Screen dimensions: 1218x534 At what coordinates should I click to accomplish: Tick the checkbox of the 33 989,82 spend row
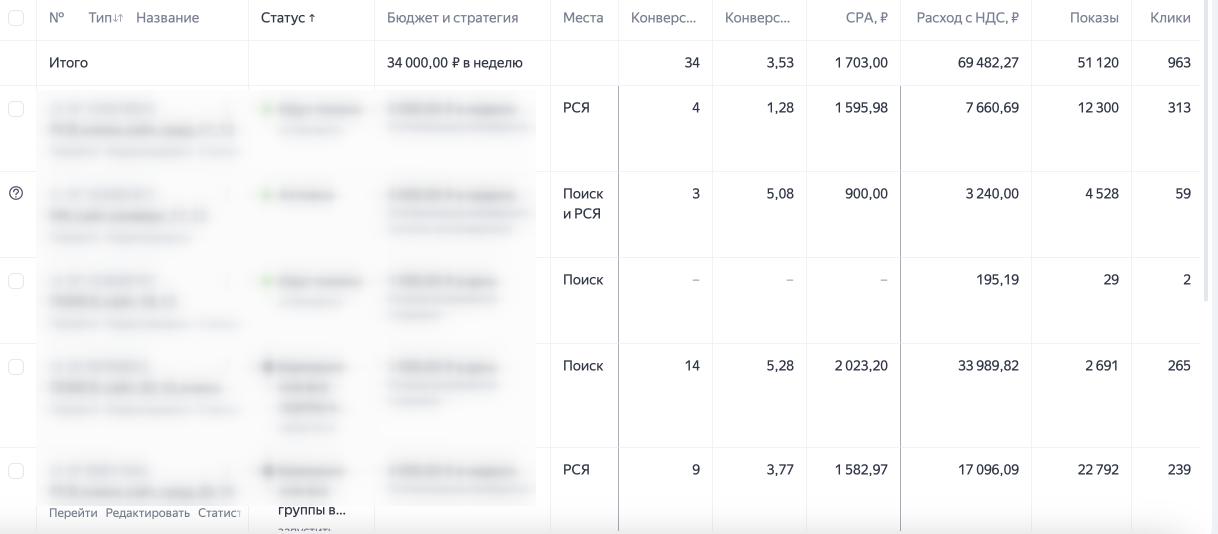(16, 367)
